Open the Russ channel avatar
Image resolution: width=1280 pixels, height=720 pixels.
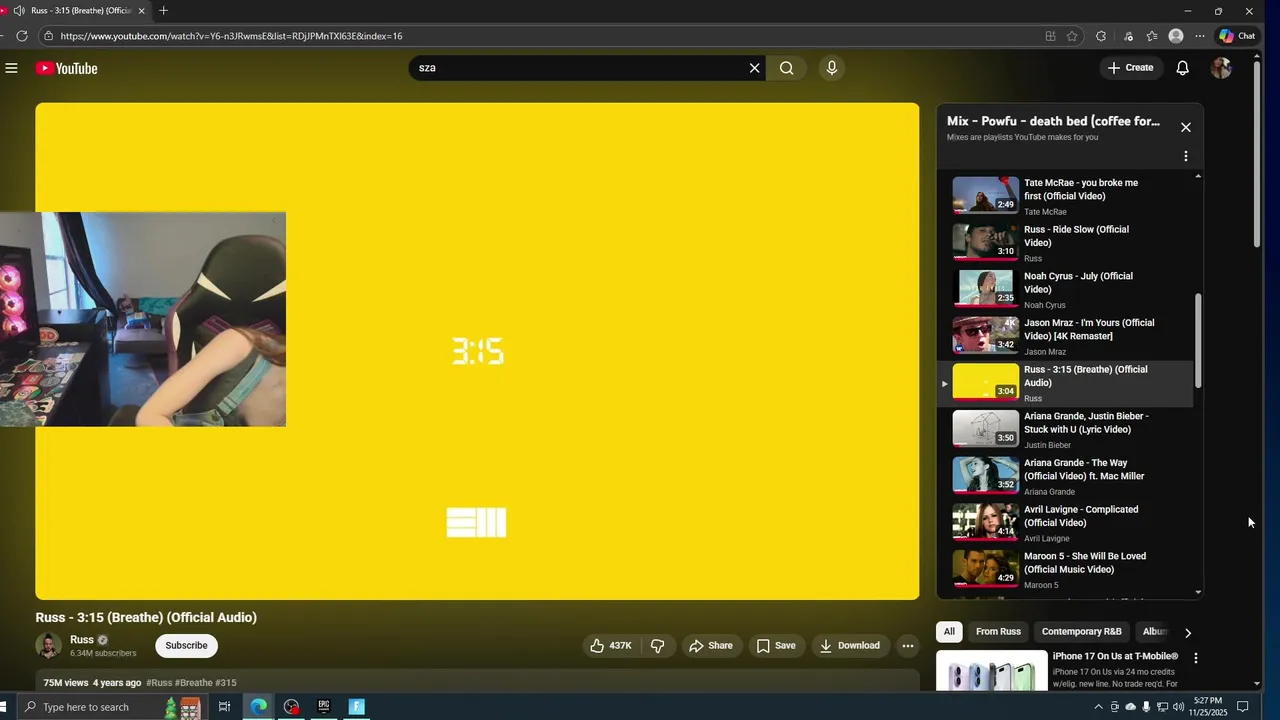point(48,646)
